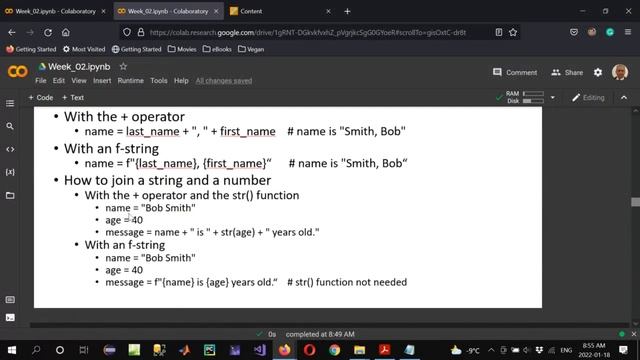Viewport: 640px width, 360px height.
Task: Open the Edit menu
Action: [x=59, y=81]
